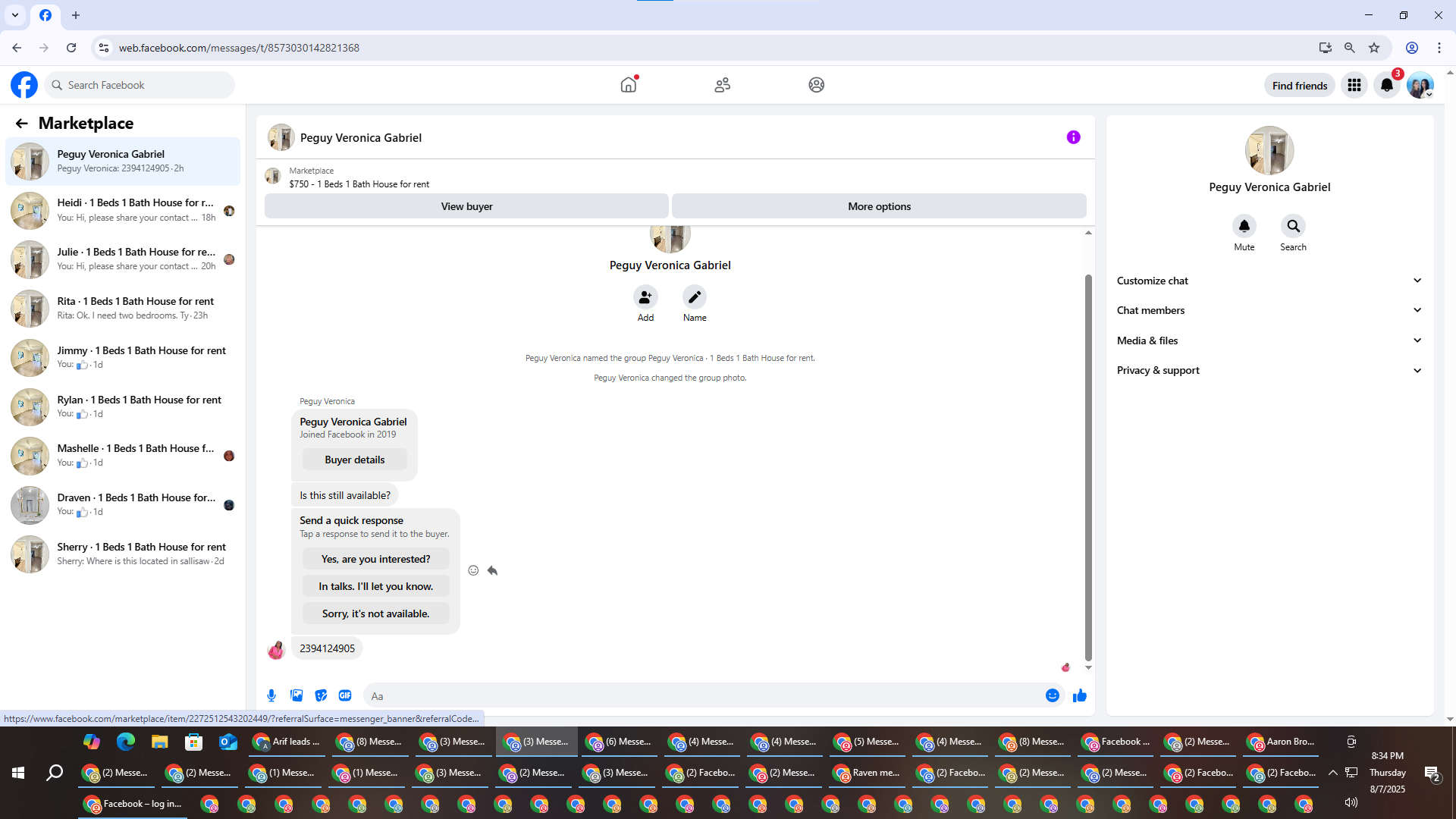Image resolution: width=1456 pixels, height=819 pixels.
Task: Open the Rita conversation
Action: point(123,309)
